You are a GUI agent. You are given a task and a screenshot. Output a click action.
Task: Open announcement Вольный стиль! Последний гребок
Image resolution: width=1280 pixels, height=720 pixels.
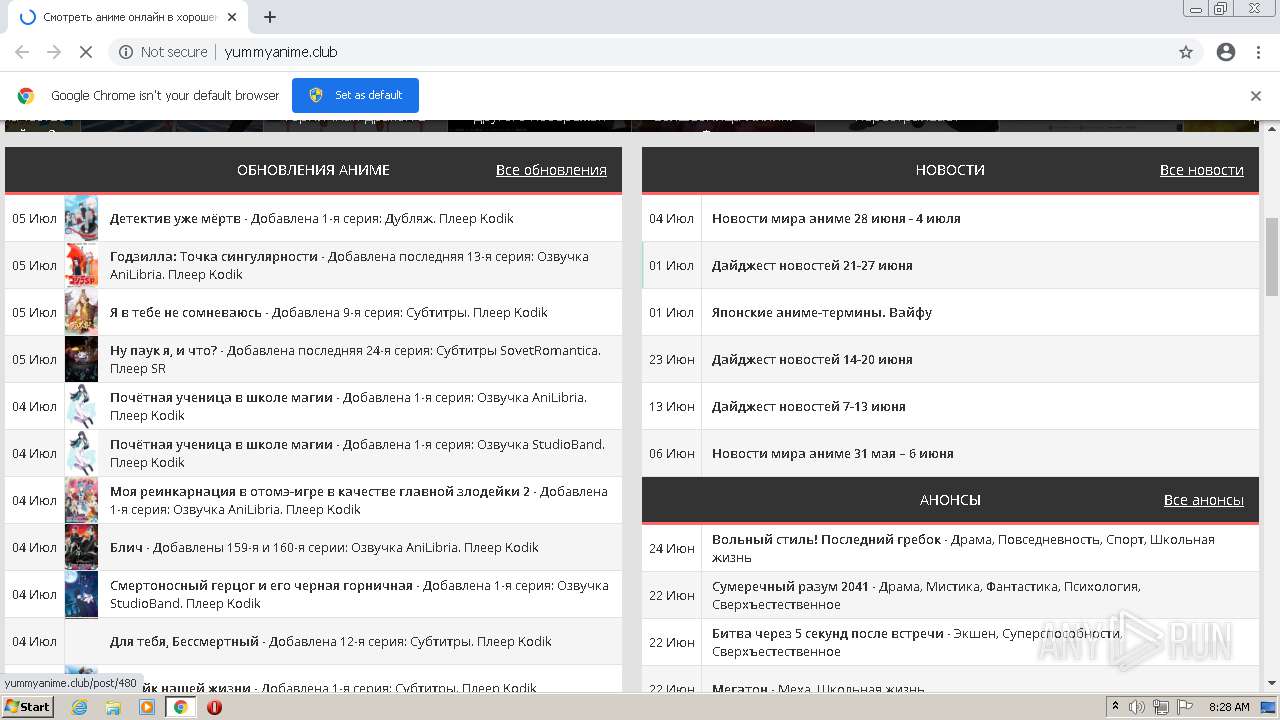click(963, 548)
